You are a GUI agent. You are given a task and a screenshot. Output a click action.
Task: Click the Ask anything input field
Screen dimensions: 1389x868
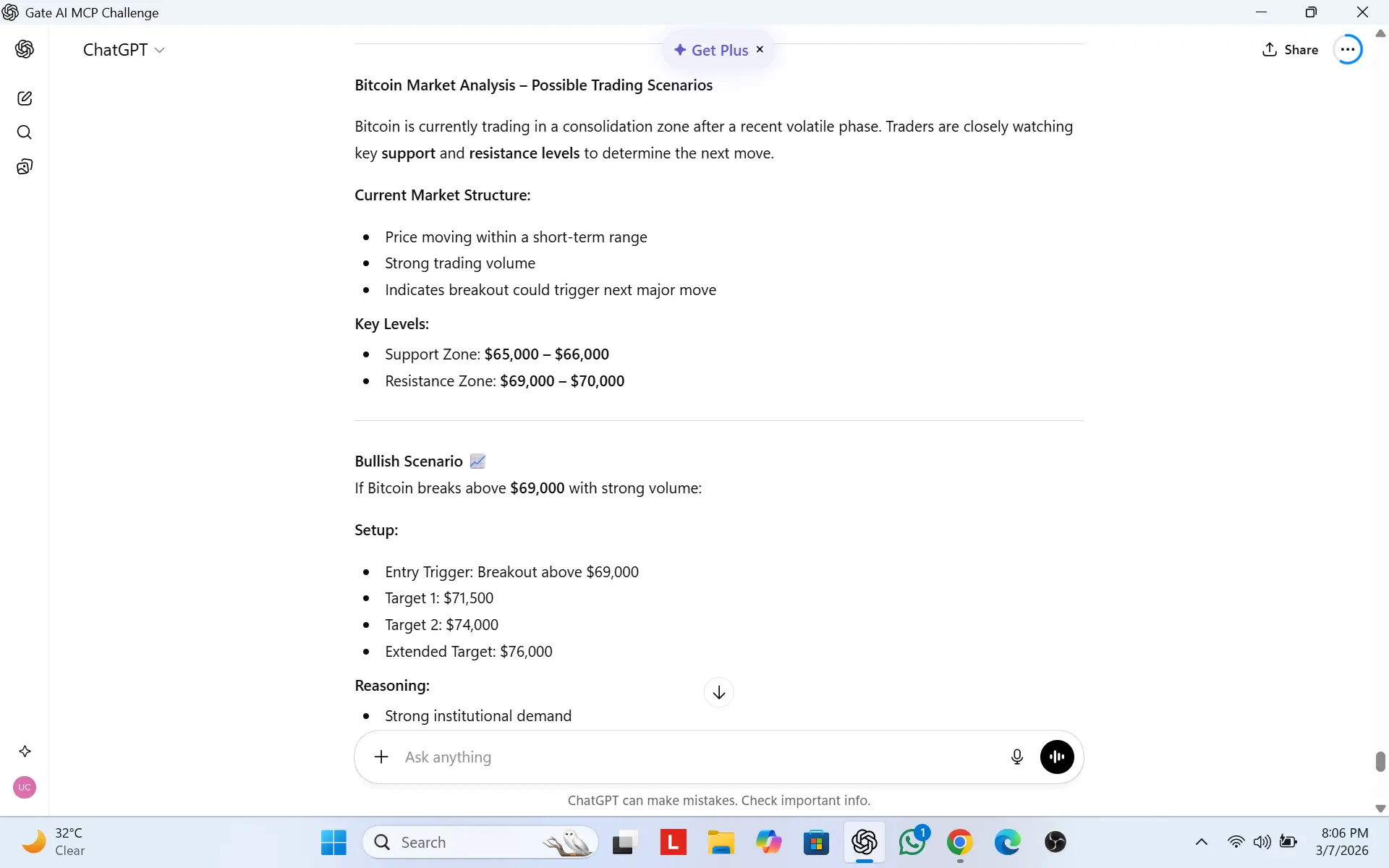(694, 757)
